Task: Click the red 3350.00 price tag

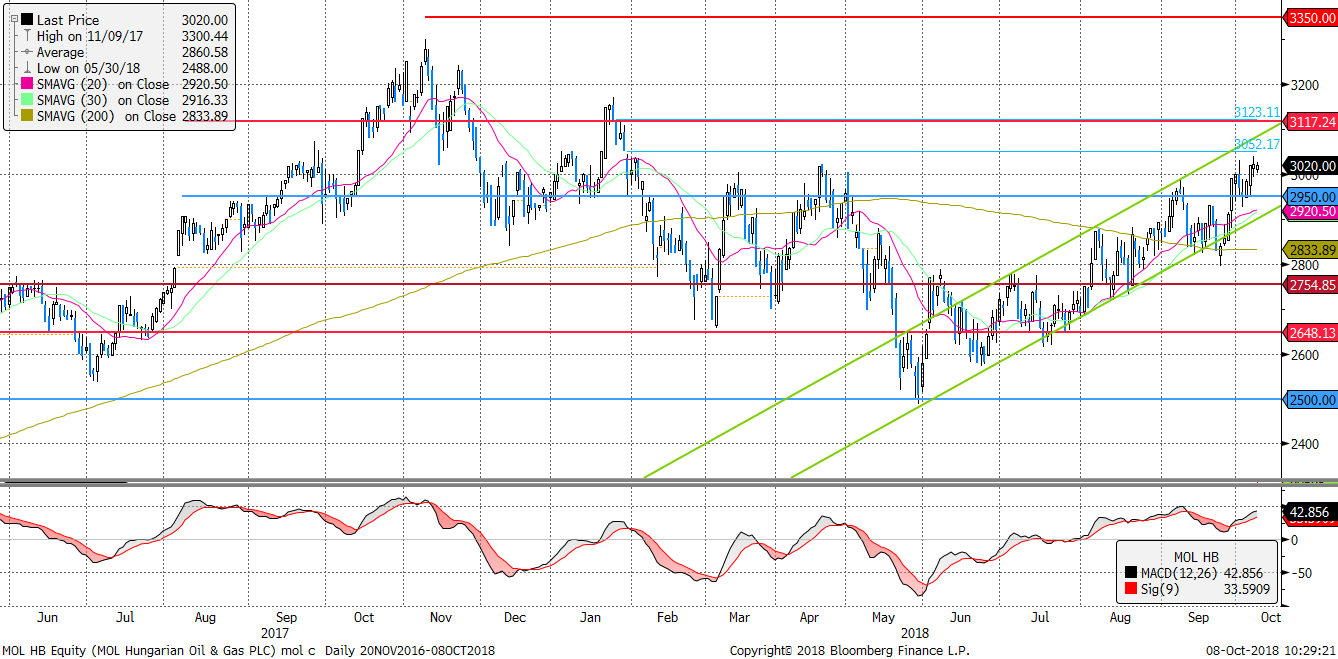Action: pyautogui.click(x=1311, y=18)
